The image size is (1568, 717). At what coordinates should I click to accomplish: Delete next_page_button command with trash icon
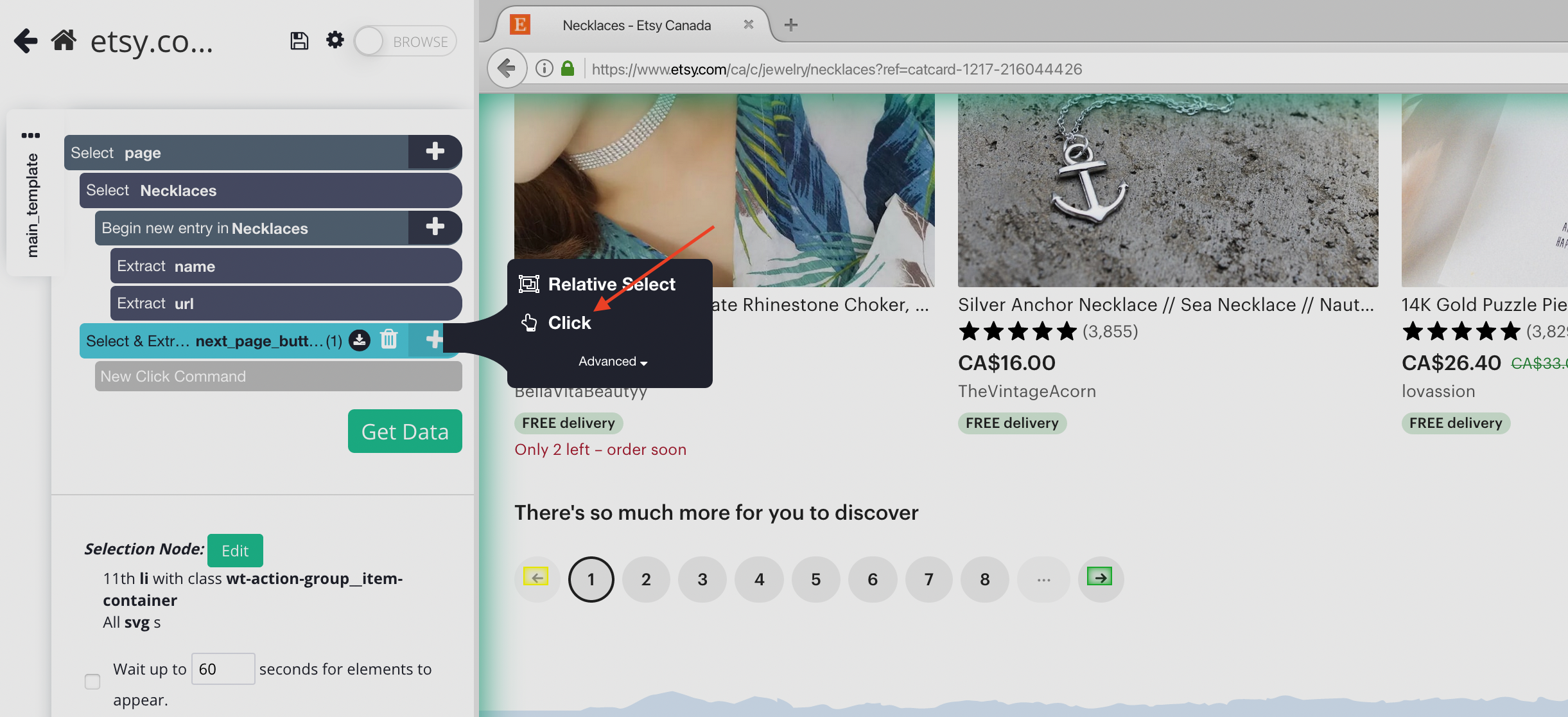(x=389, y=339)
